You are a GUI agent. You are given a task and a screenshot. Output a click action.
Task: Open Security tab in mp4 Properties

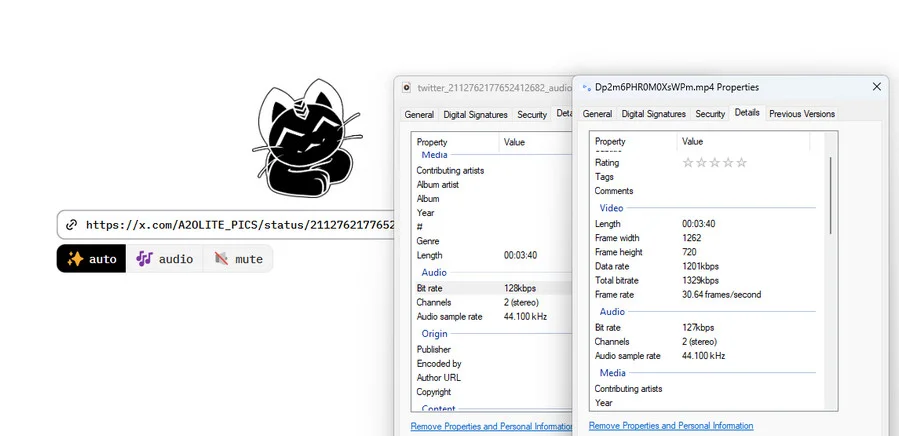coord(710,114)
